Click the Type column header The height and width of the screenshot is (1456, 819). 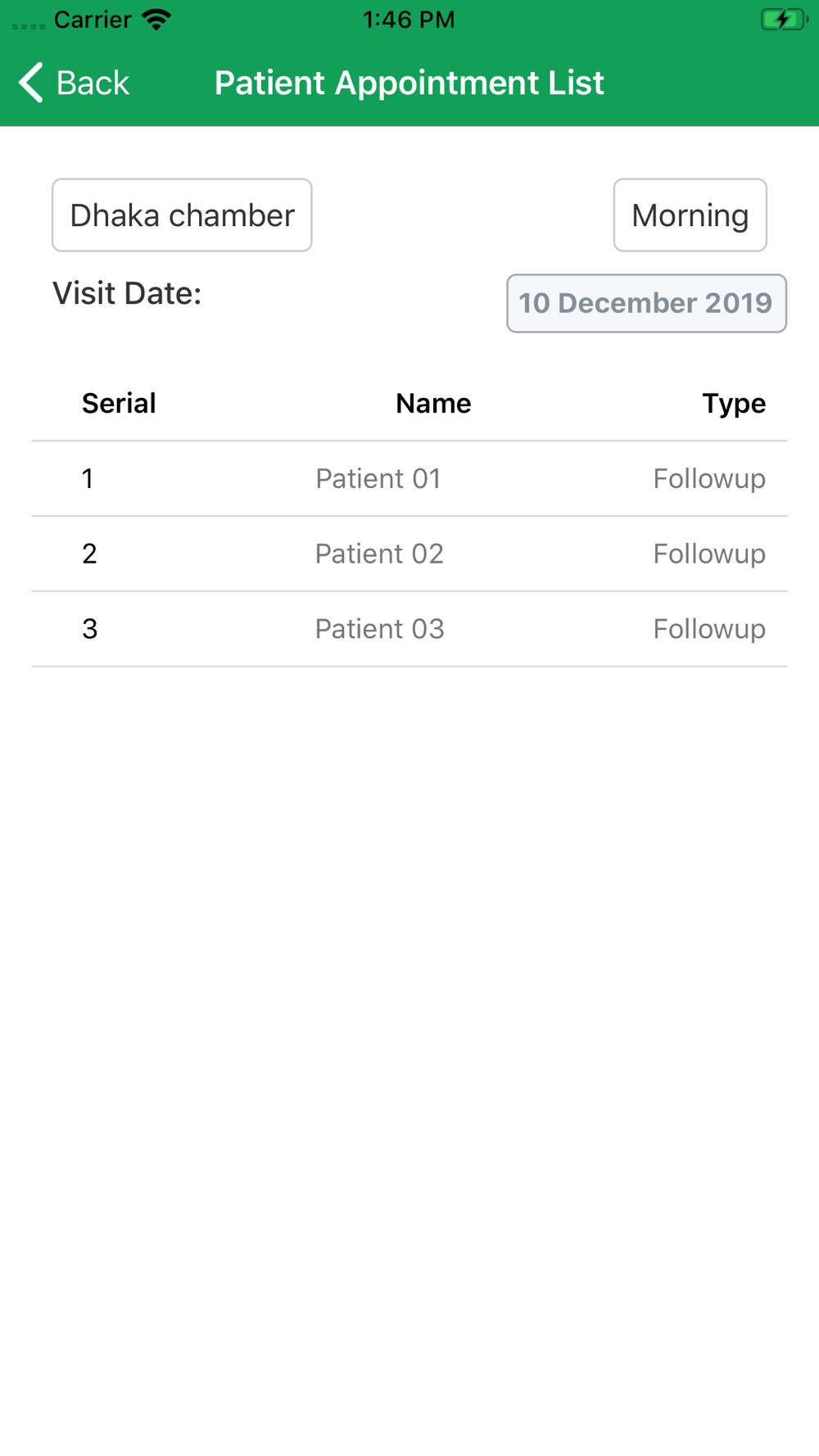pos(734,404)
